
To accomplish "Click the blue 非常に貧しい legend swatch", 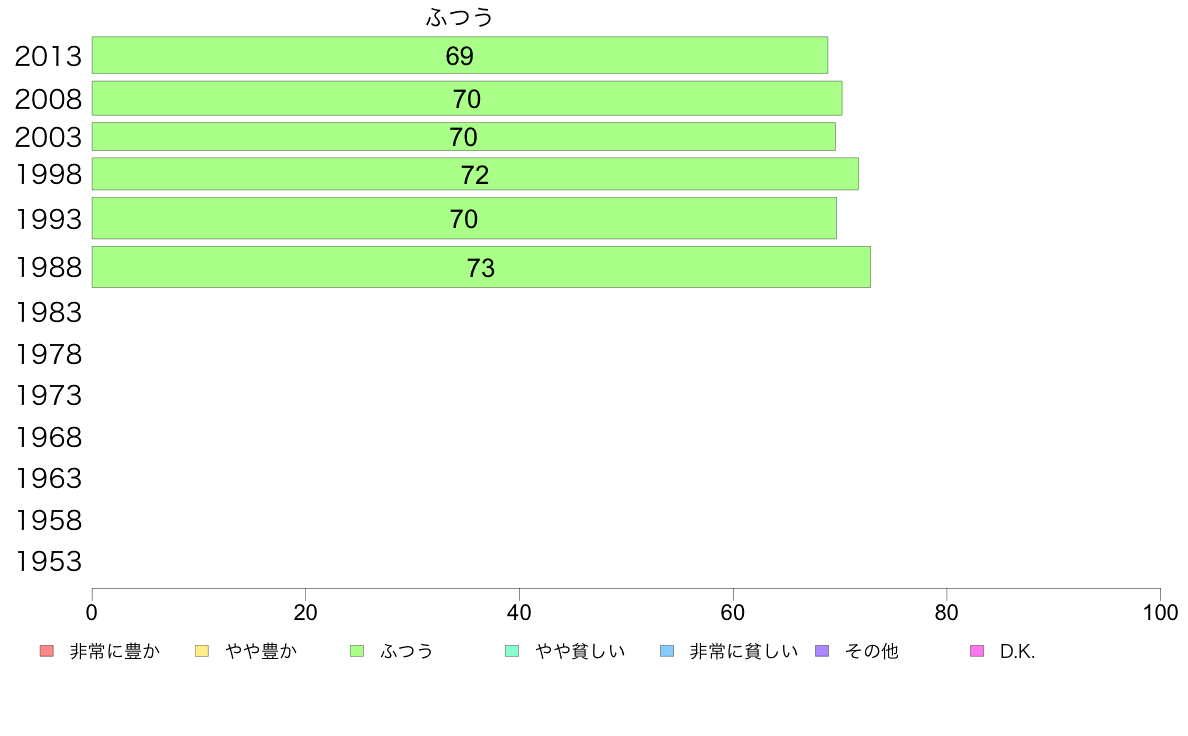I will pyautogui.click(x=667, y=651).
